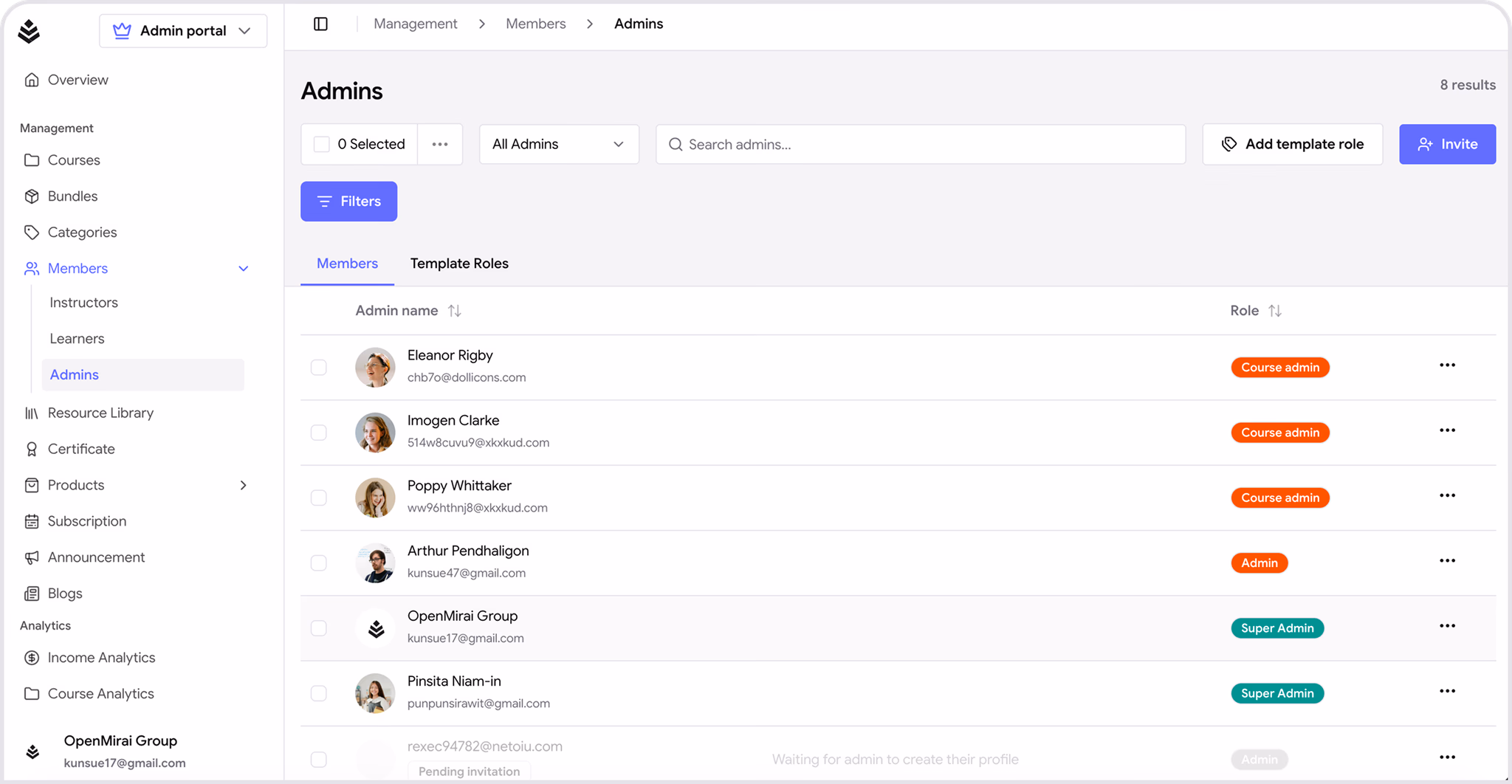Click the Certificate ribbon icon
Image resolution: width=1512 pixels, height=784 pixels.
click(31, 450)
